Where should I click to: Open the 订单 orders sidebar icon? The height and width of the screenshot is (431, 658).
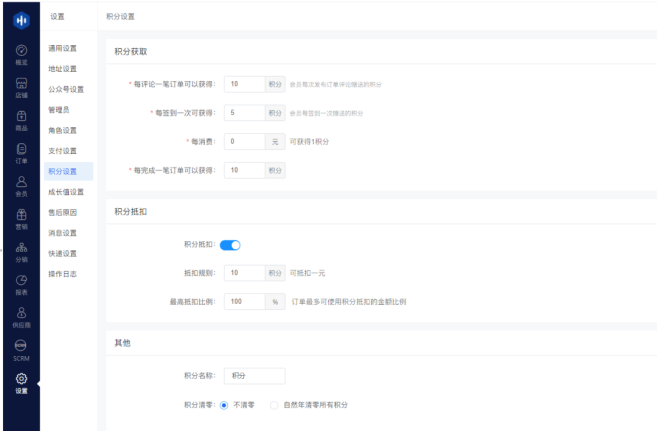(x=21, y=151)
